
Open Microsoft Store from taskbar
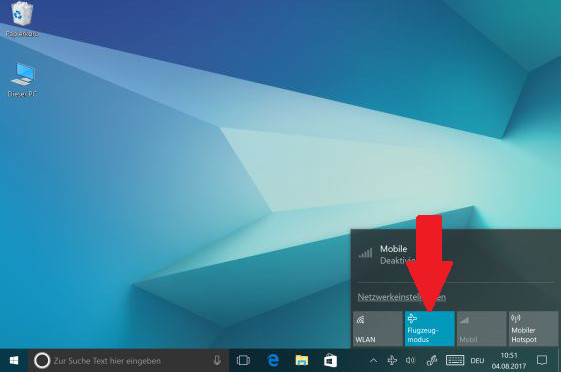click(330, 360)
